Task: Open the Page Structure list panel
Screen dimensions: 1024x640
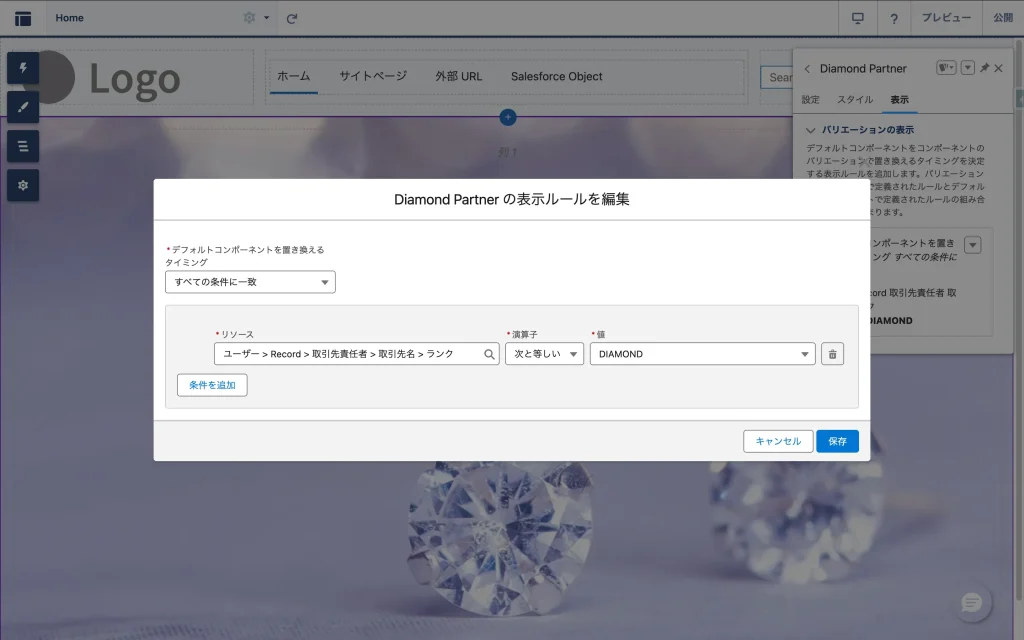Action: pyautogui.click(x=23, y=146)
